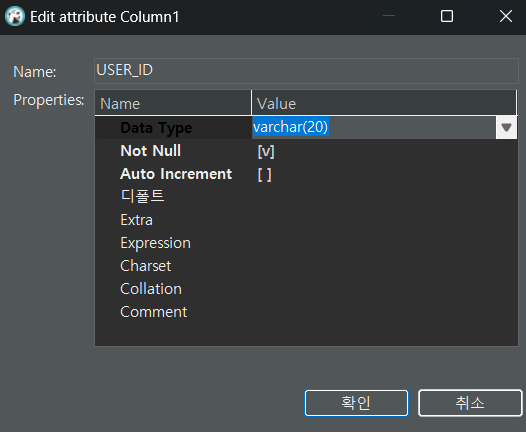Image resolution: width=526 pixels, height=432 pixels.
Task: Select the Extra property row
Action: [x=306, y=220]
